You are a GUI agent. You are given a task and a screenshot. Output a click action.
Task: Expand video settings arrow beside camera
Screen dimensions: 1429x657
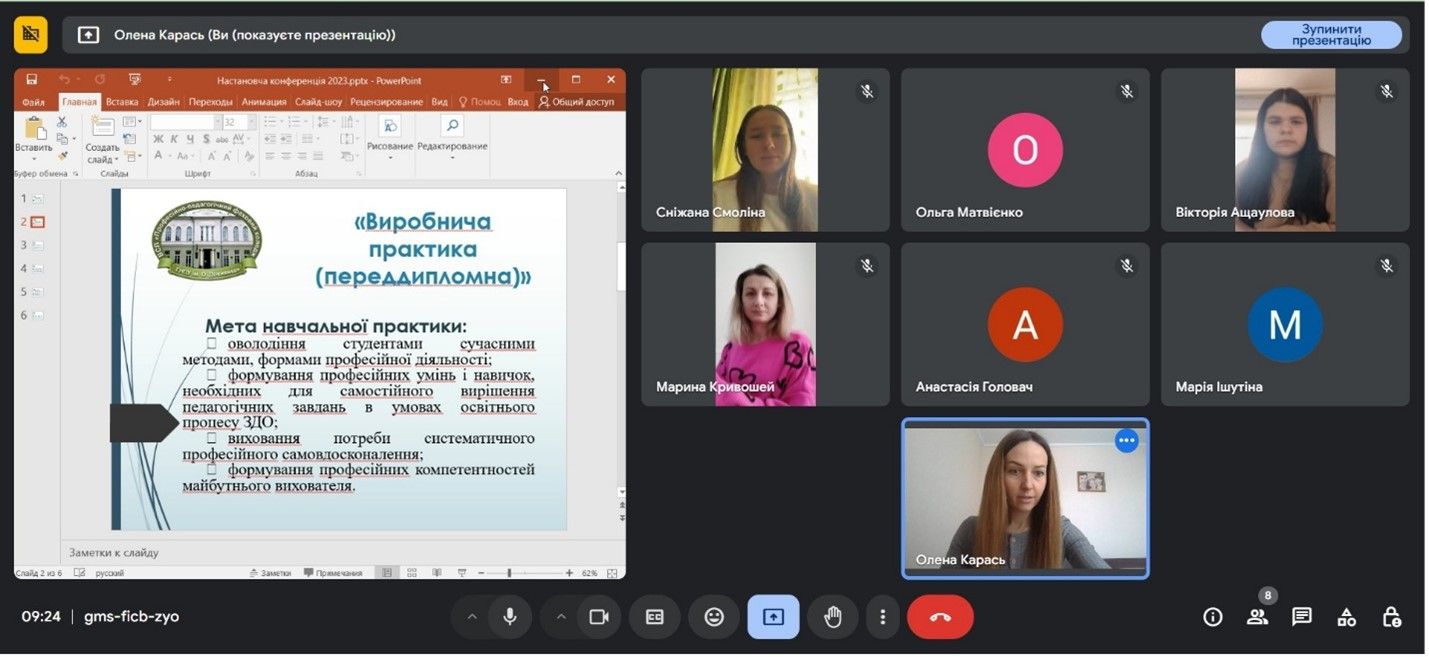pos(560,617)
